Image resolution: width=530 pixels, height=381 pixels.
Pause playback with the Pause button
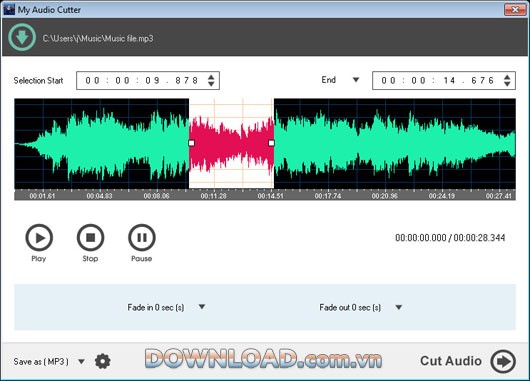[142, 238]
